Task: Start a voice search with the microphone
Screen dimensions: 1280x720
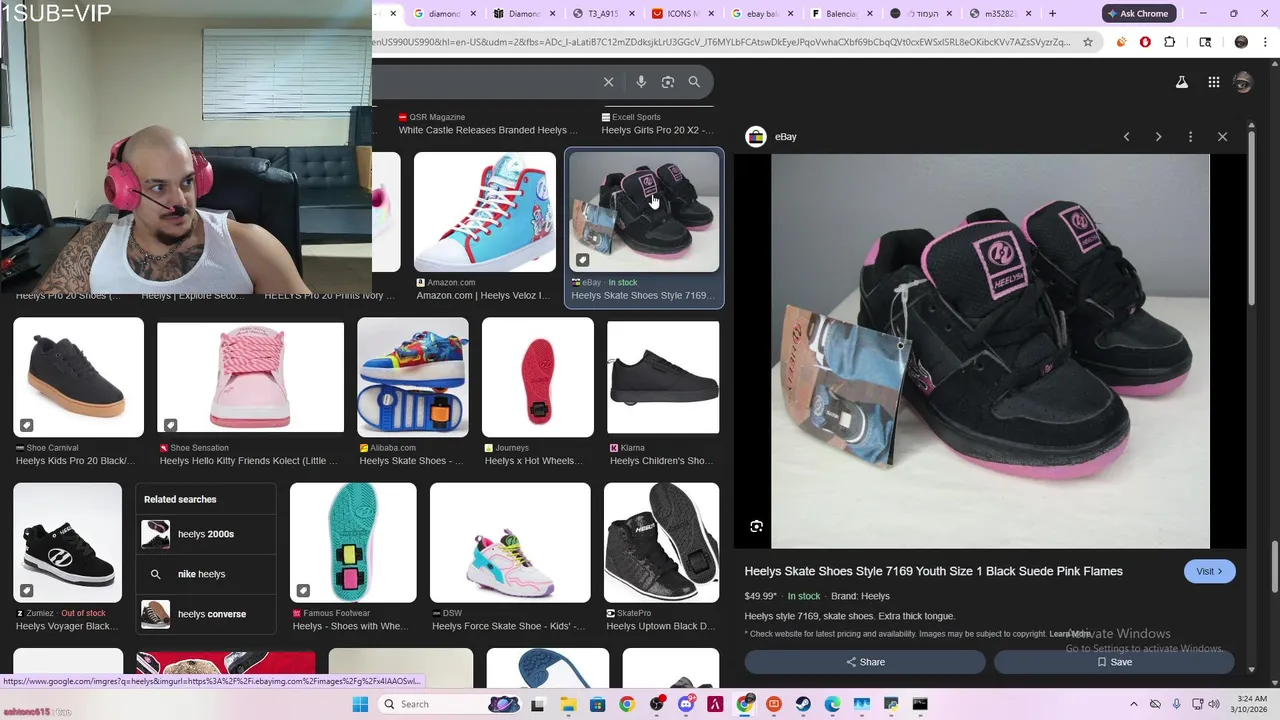Action: pos(641,82)
